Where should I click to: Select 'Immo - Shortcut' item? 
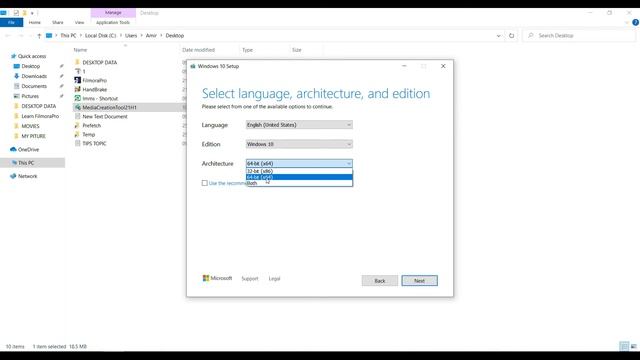coord(100,98)
